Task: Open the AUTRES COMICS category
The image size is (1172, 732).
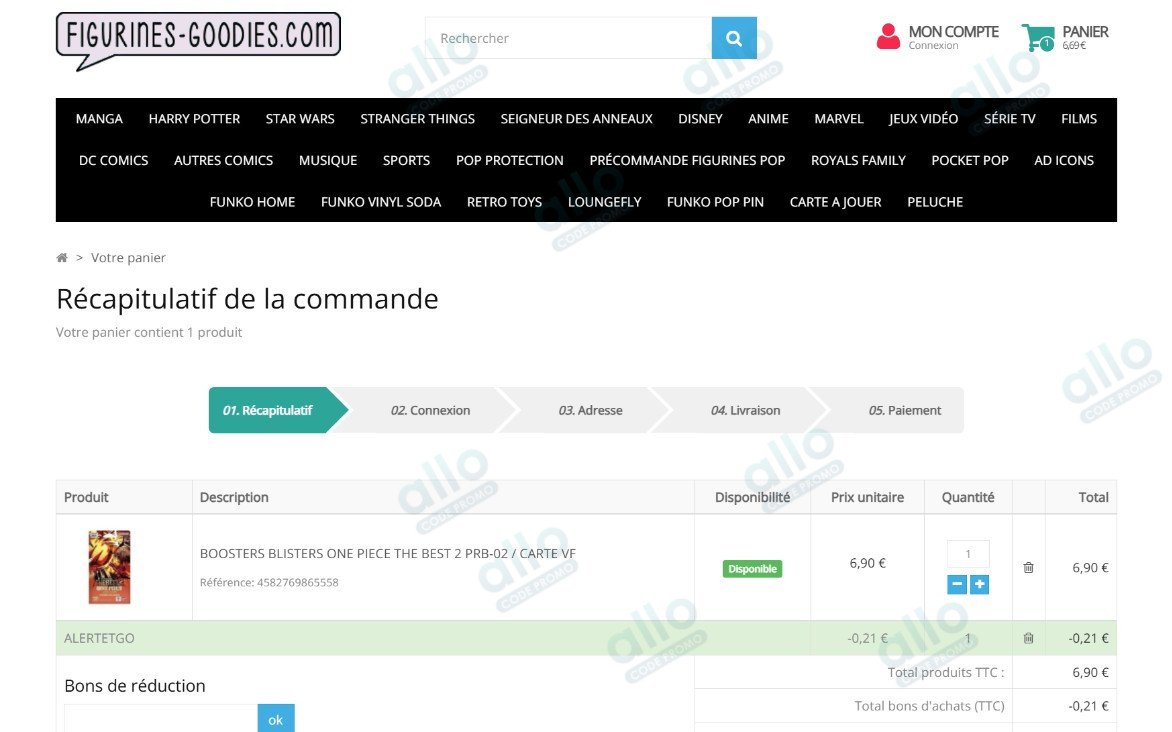Action: click(x=223, y=161)
